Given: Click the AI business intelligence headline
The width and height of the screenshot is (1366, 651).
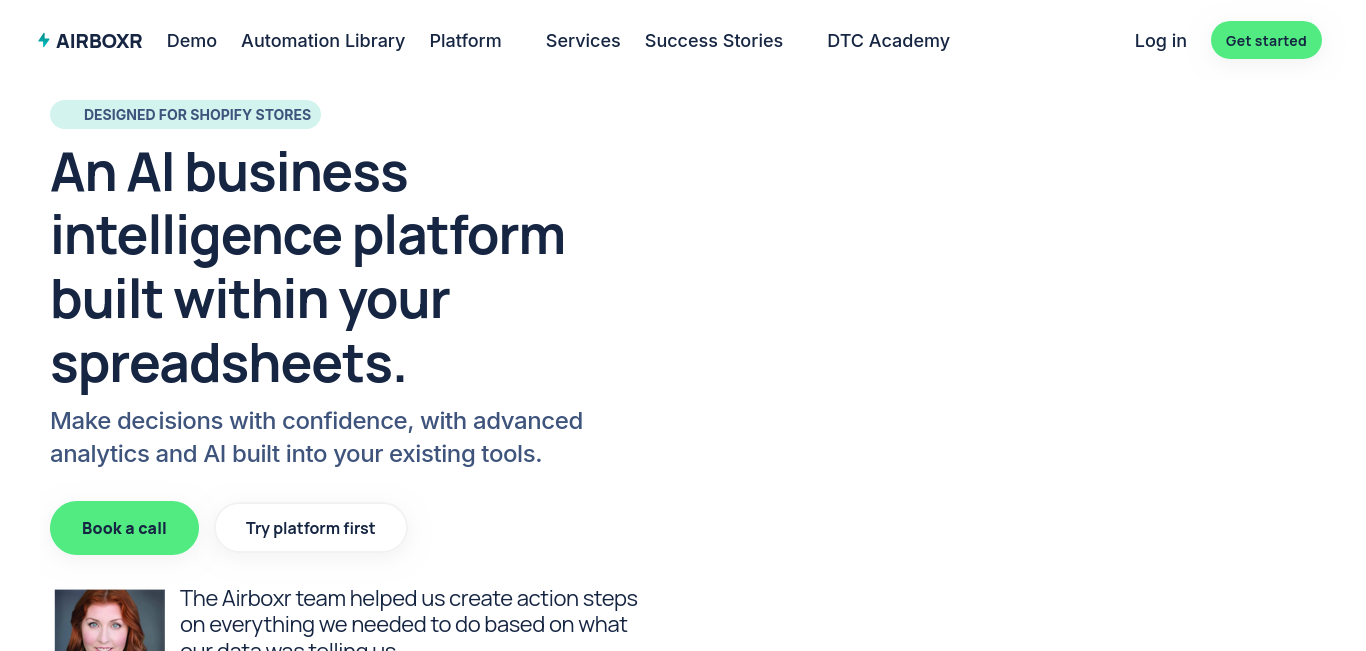Looking at the screenshot, I should coord(308,267).
